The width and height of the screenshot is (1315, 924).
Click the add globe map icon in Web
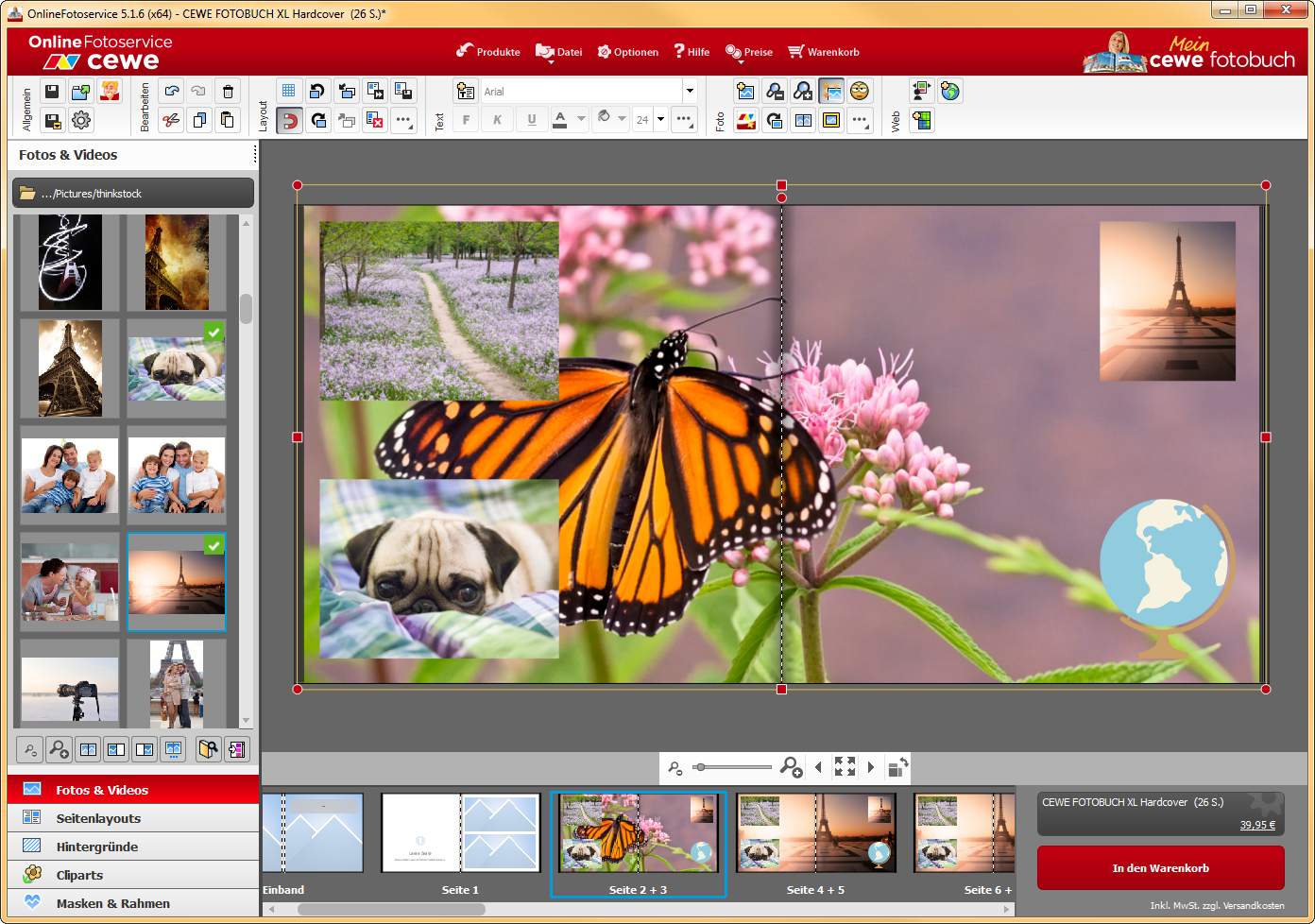[950, 91]
